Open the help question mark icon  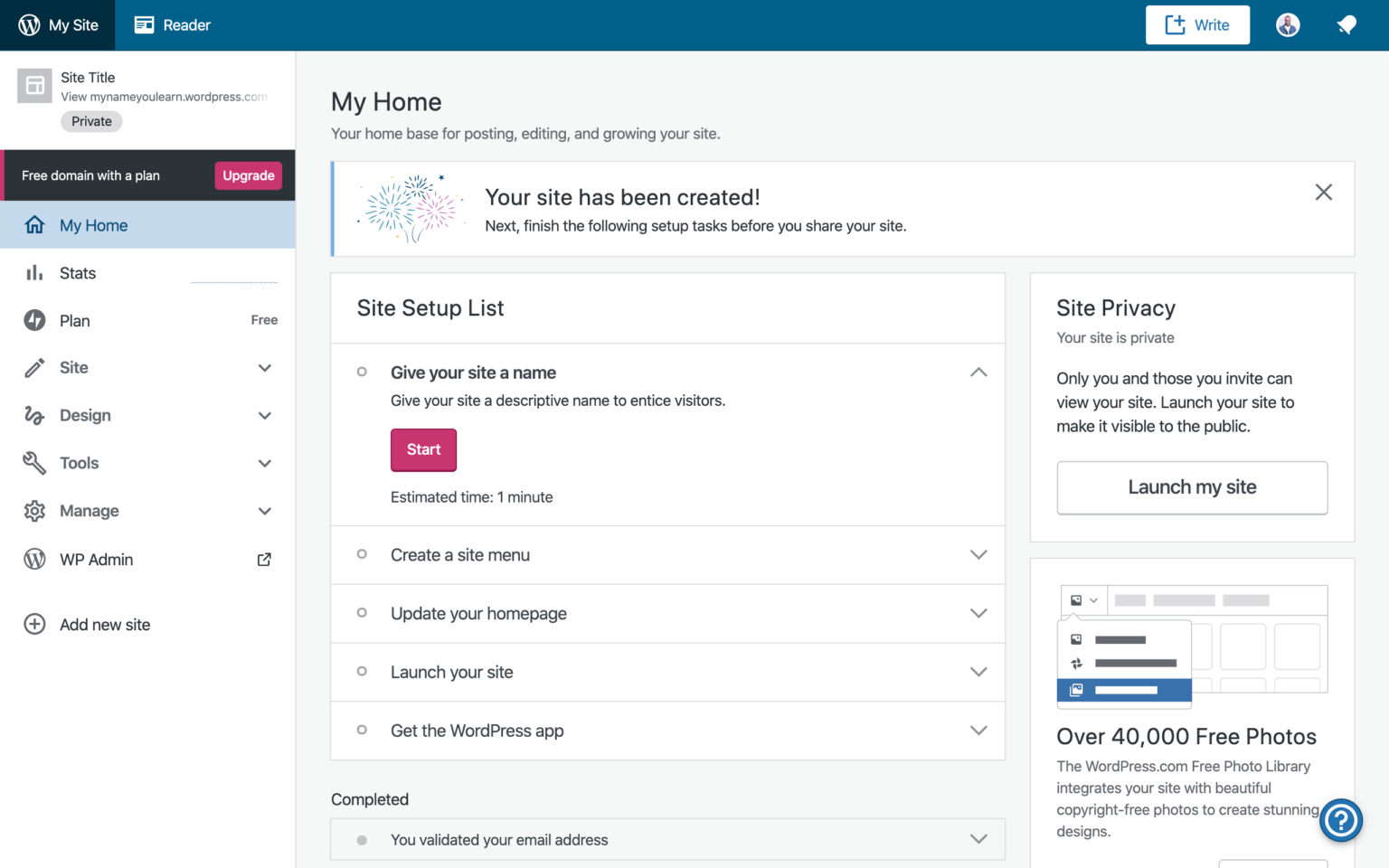[x=1341, y=820]
